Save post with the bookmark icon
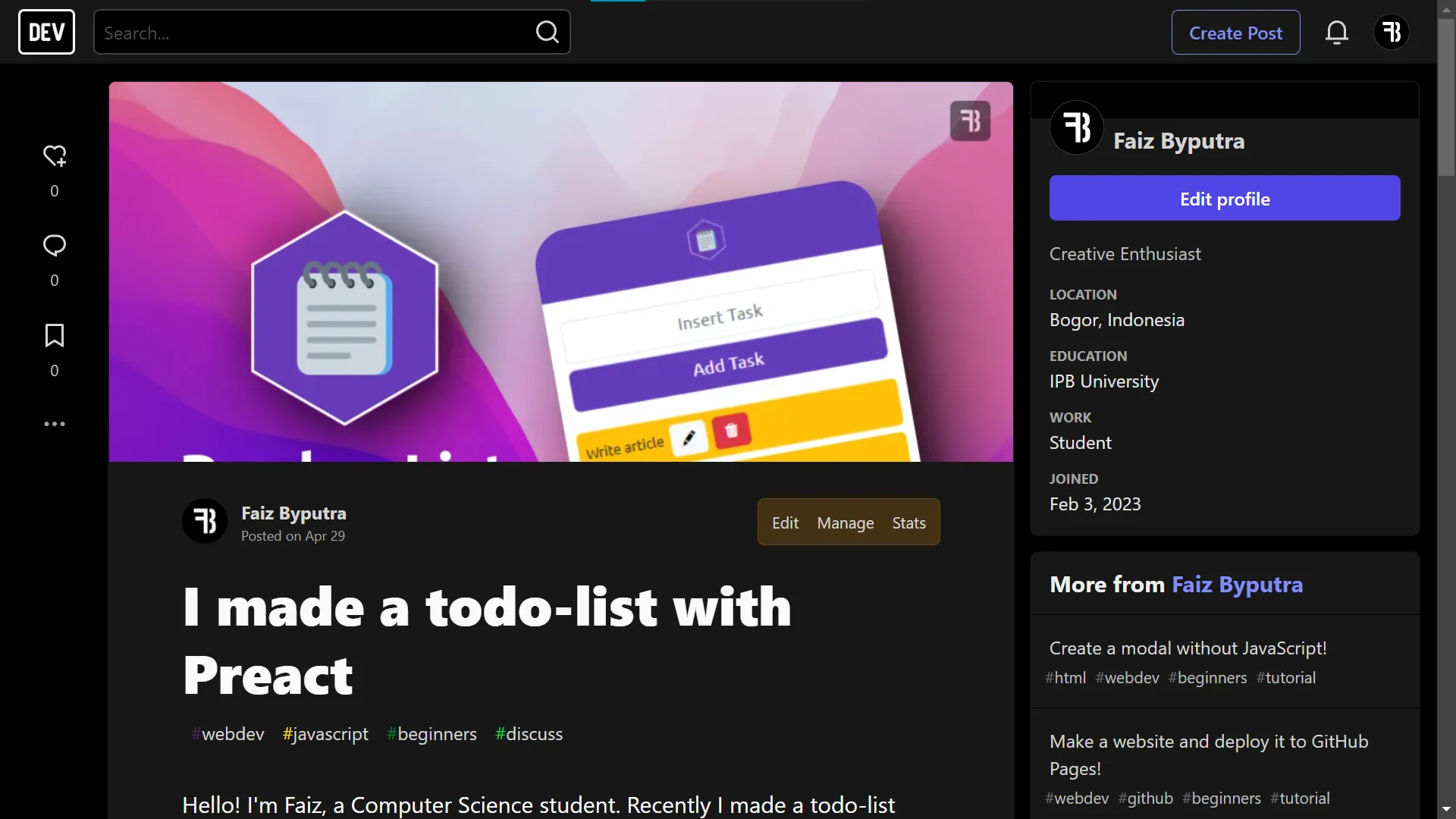Viewport: 1456px width, 819px height. [x=55, y=335]
